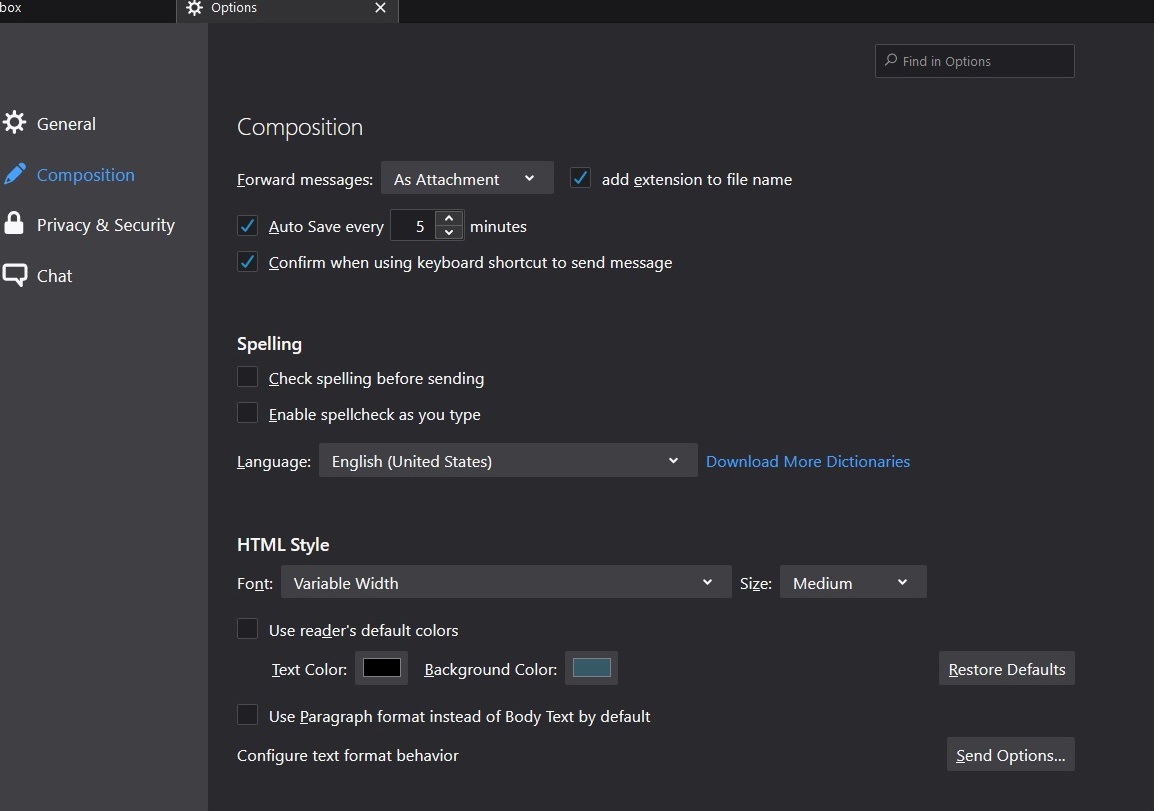The width and height of the screenshot is (1165, 811).
Task: Open the Font Variable Width dropdown
Action: (x=505, y=582)
